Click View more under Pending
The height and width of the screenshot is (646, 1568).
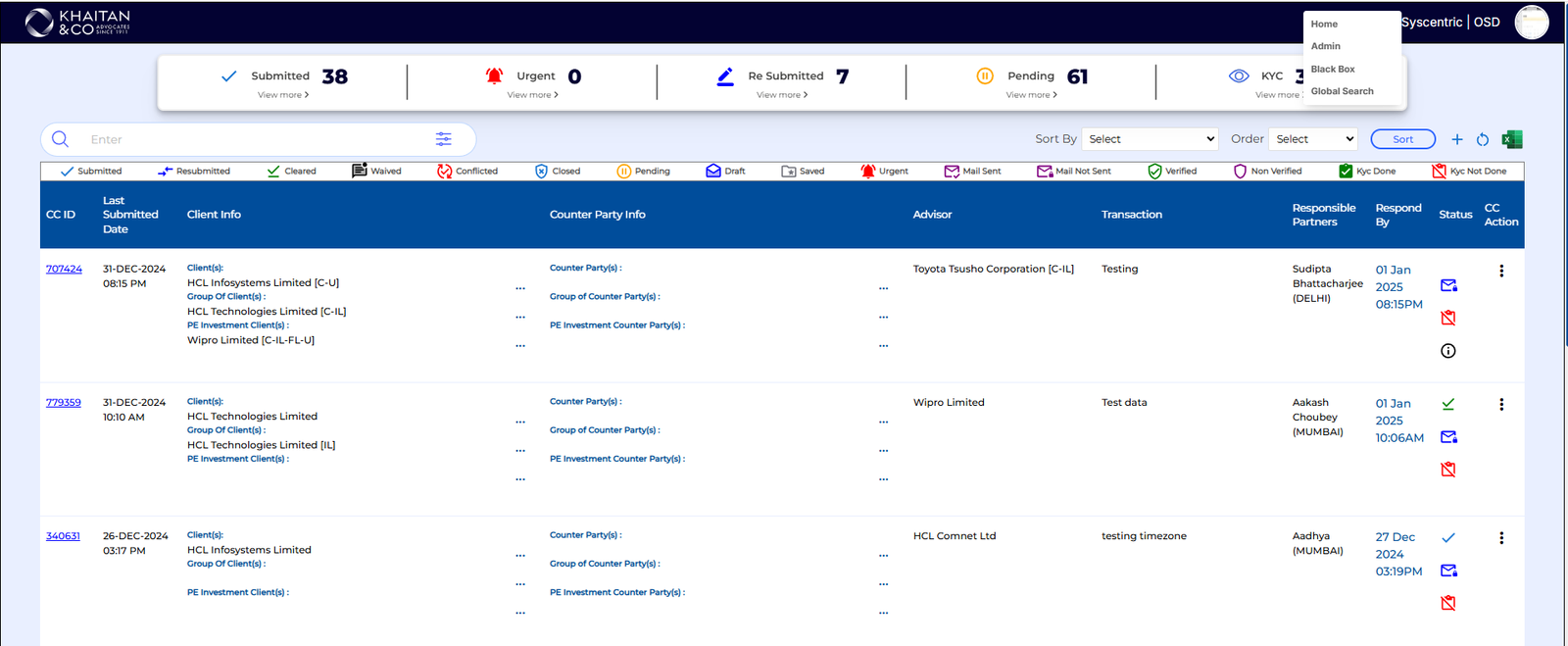[x=1031, y=95]
